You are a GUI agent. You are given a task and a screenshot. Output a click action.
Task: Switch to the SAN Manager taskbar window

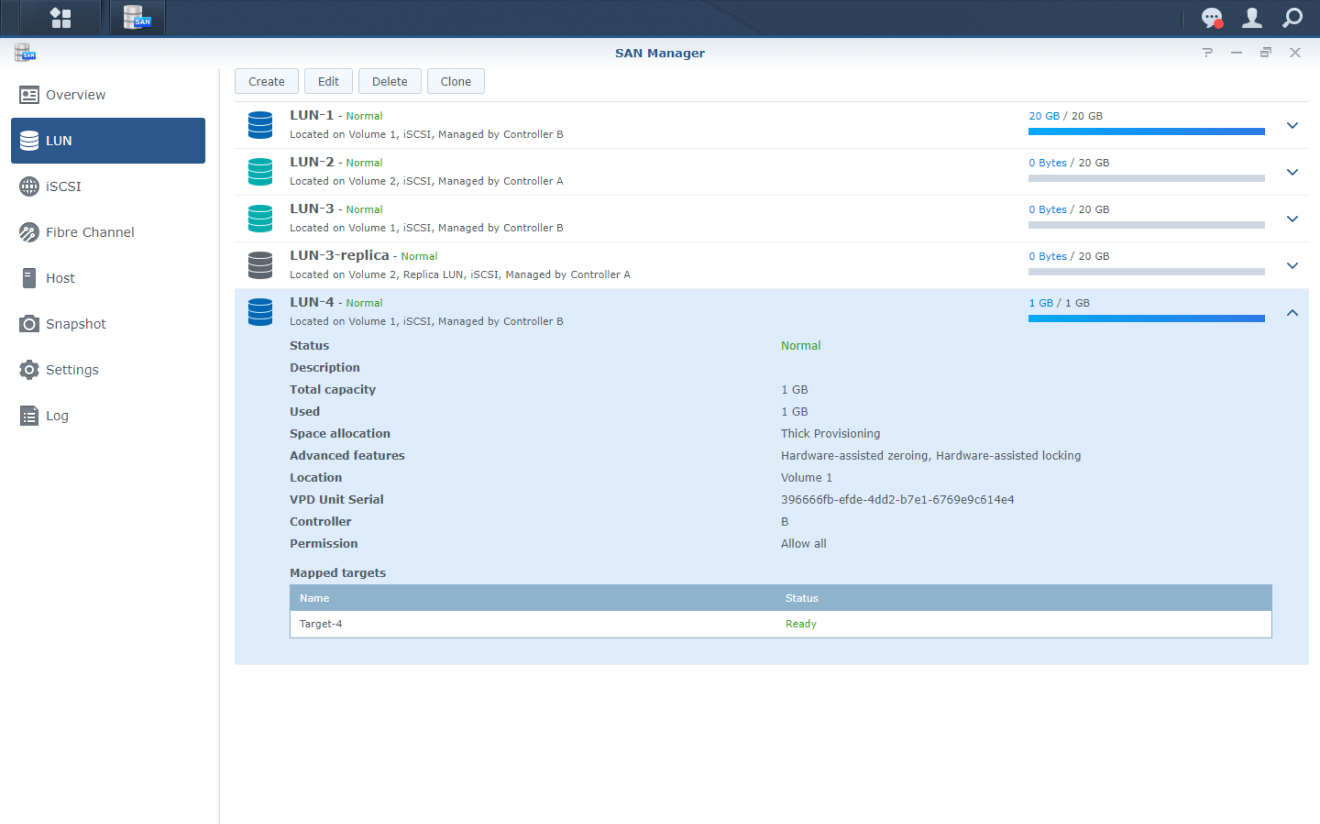click(x=136, y=17)
